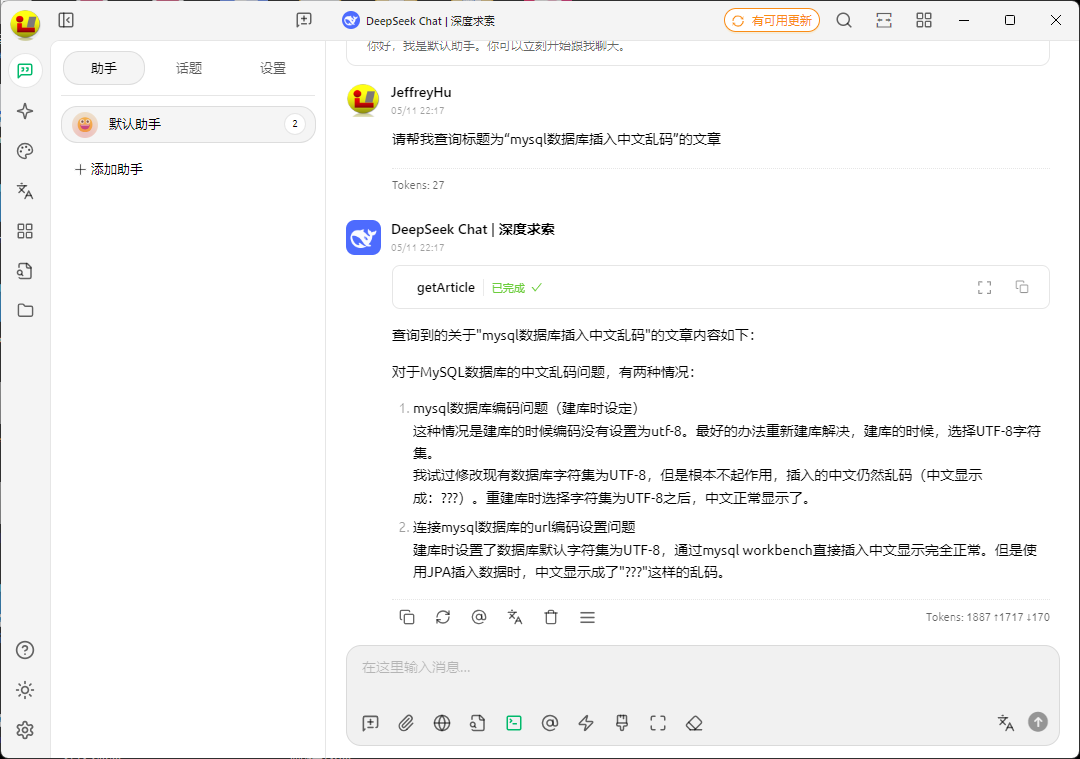This screenshot has height=759, width=1080.
Task: Click JeffreyHu user avatar in chat
Action: 363,100
